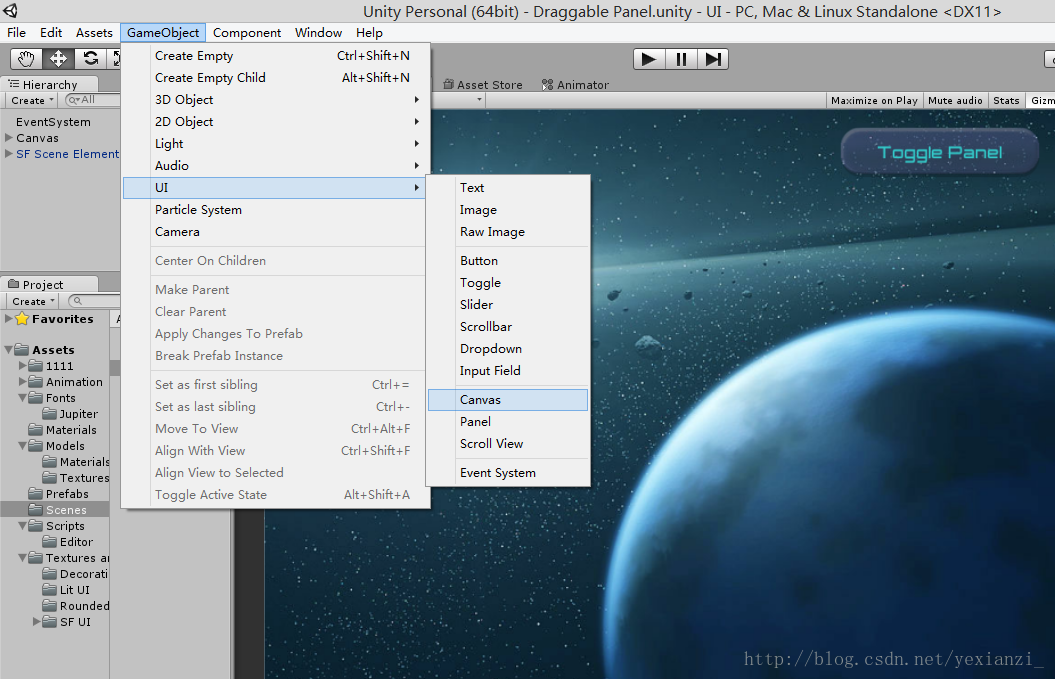Collapse the Models folder

click(x=23, y=445)
